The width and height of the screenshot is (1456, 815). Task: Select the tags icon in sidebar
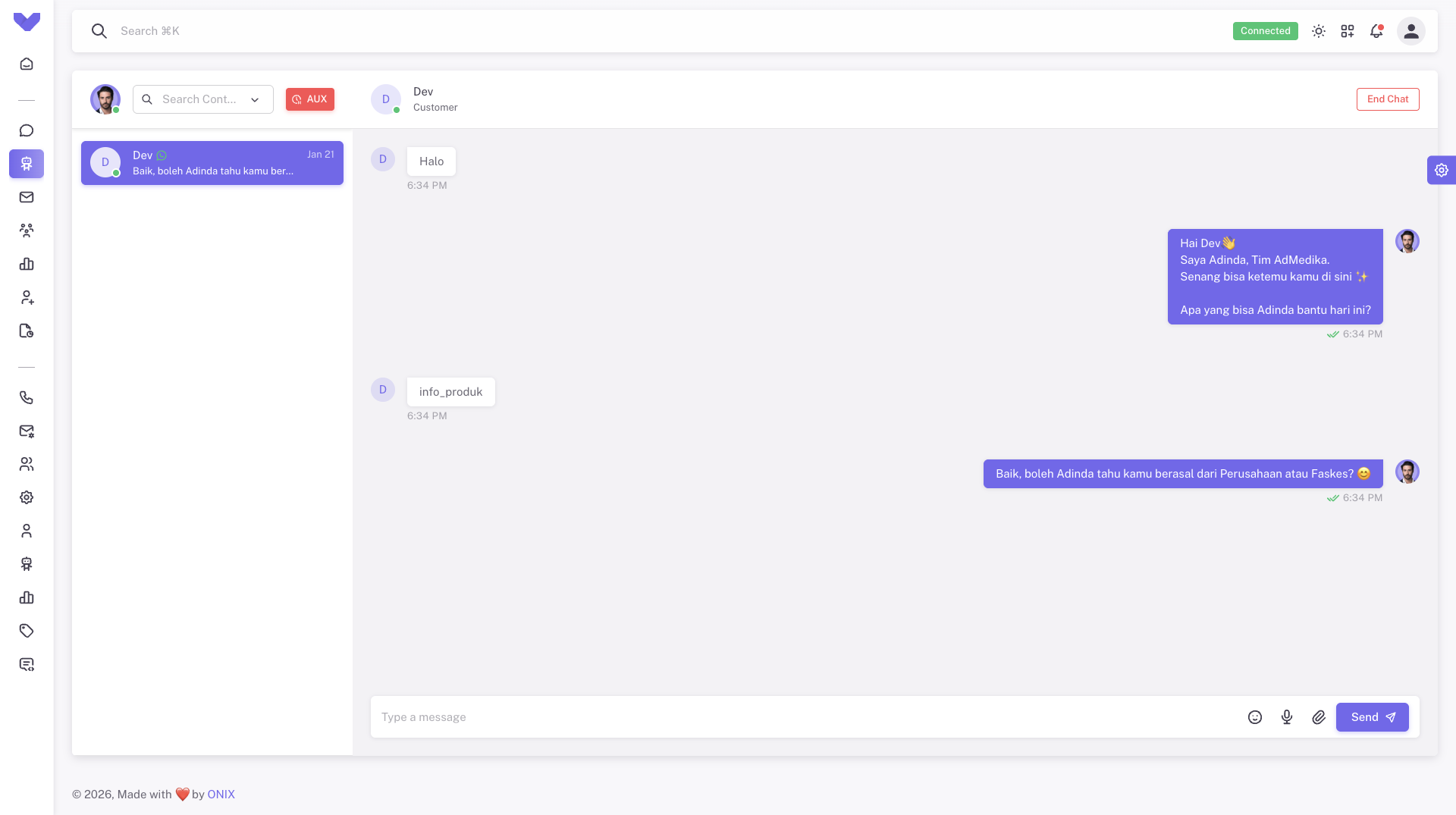click(x=27, y=631)
